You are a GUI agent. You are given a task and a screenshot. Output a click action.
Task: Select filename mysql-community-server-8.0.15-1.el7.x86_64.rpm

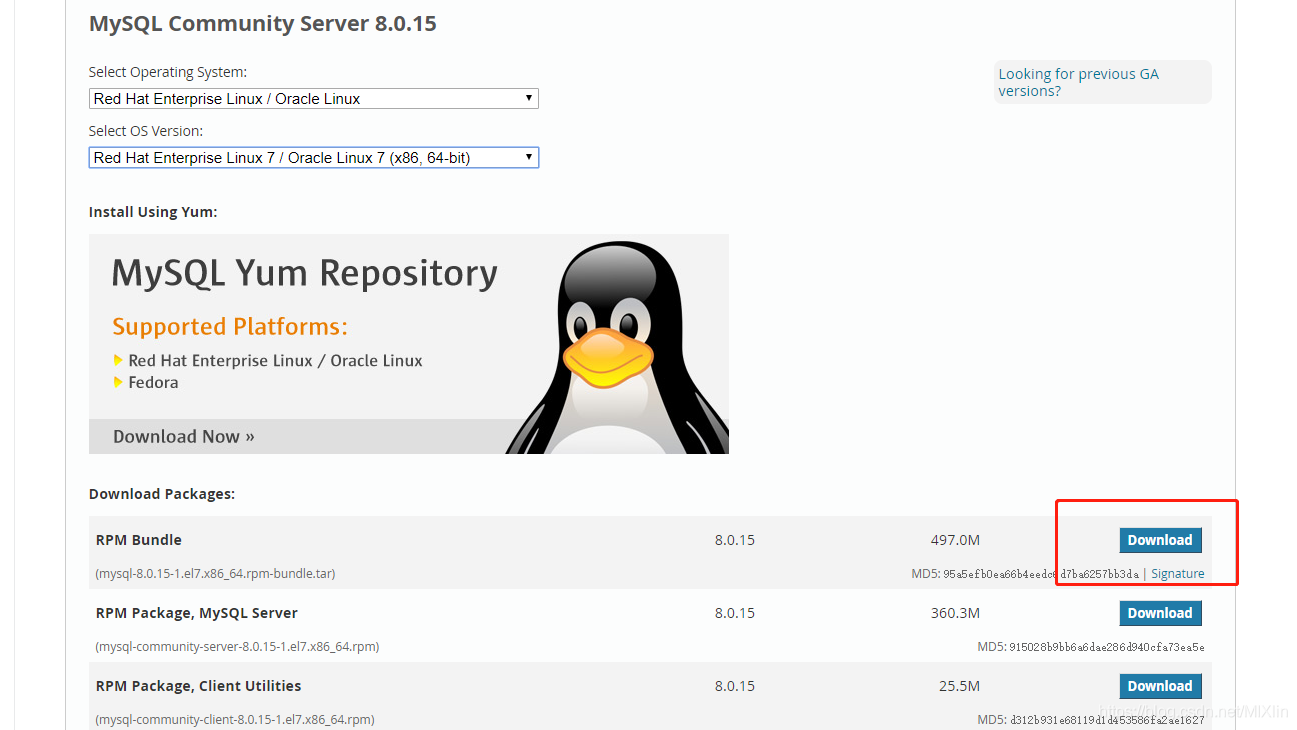pyautogui.click(x=237, y=647)
